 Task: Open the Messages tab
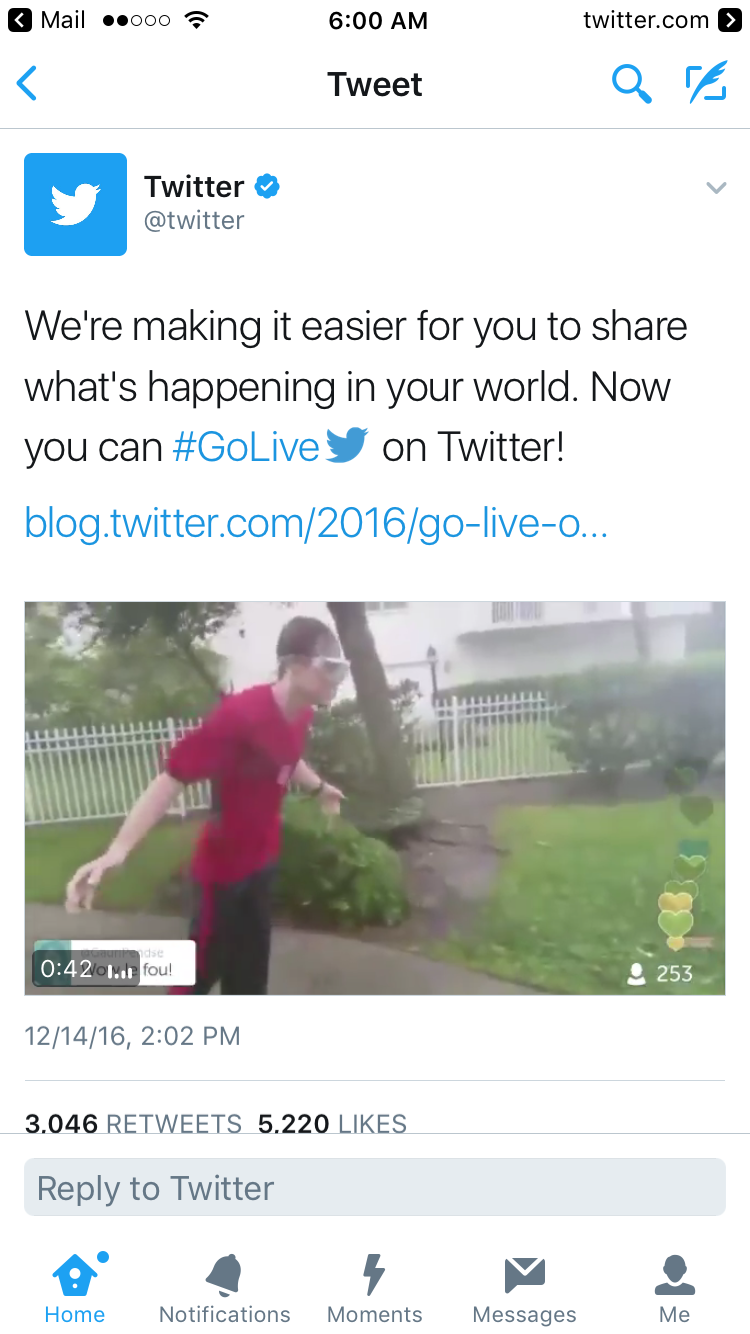[525, 1288]
